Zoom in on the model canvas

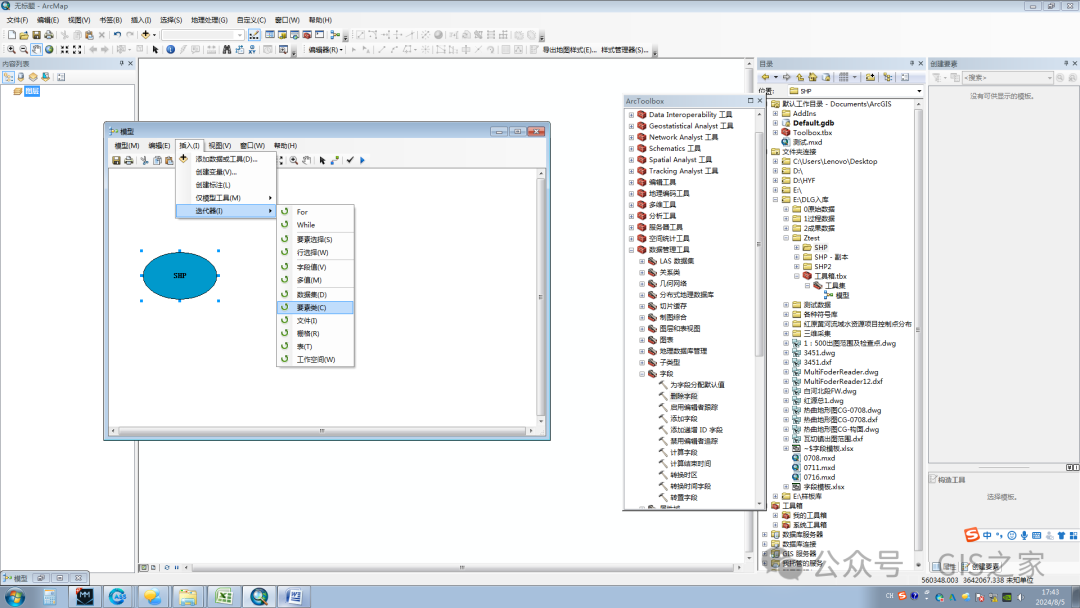click(x=294, y=160)
